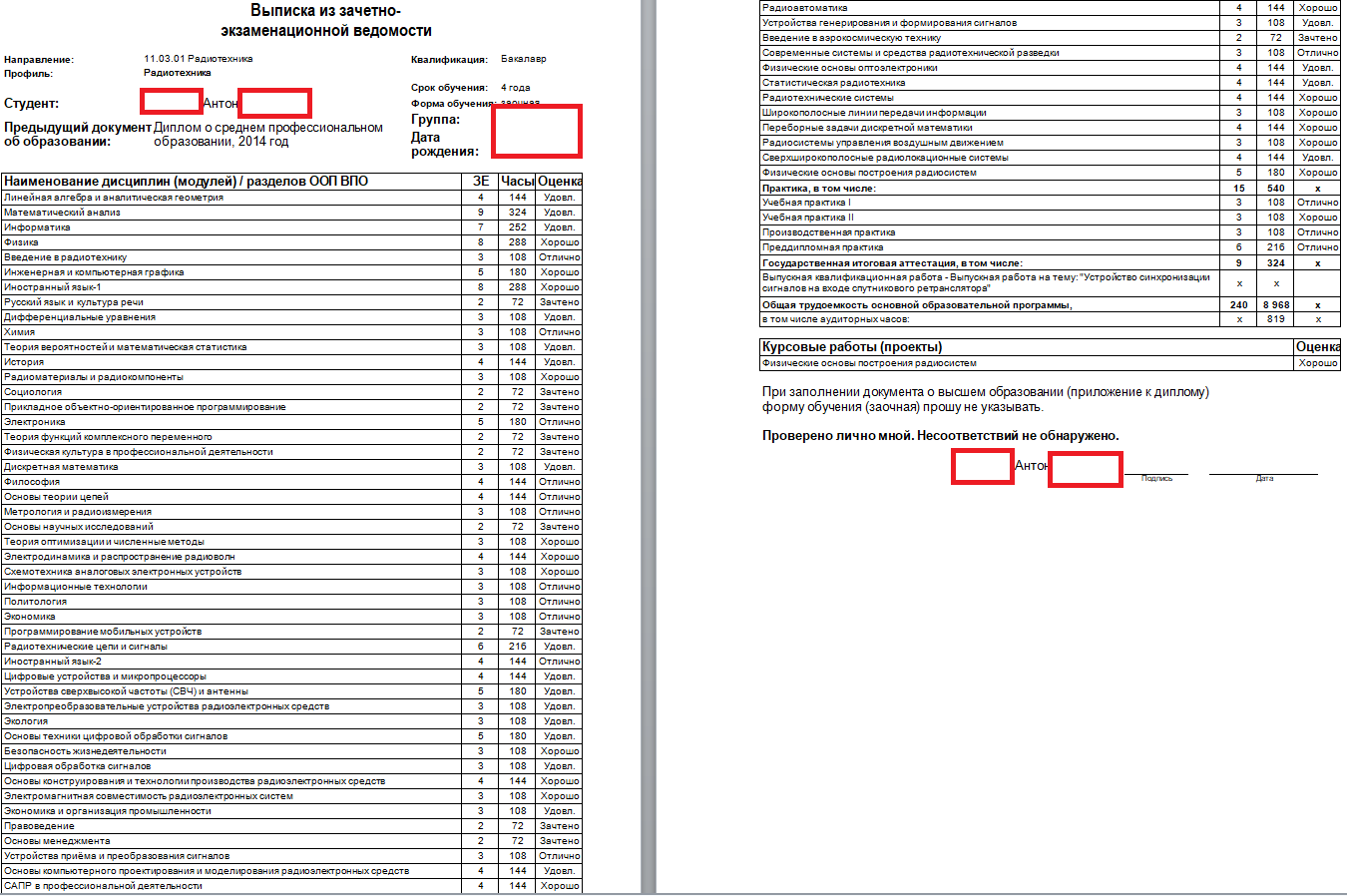Click the "Квалификация:" label
The width and height of the screenshot is (1347, 896).
click(449, 60)
